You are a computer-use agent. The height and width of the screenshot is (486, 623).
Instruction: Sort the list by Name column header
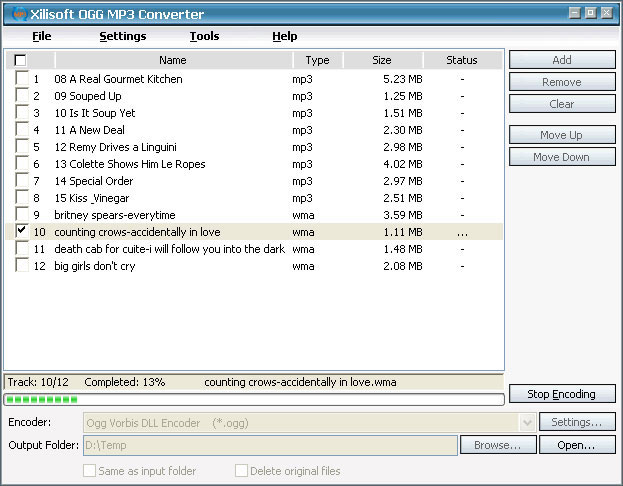click(x=172, y=60)
